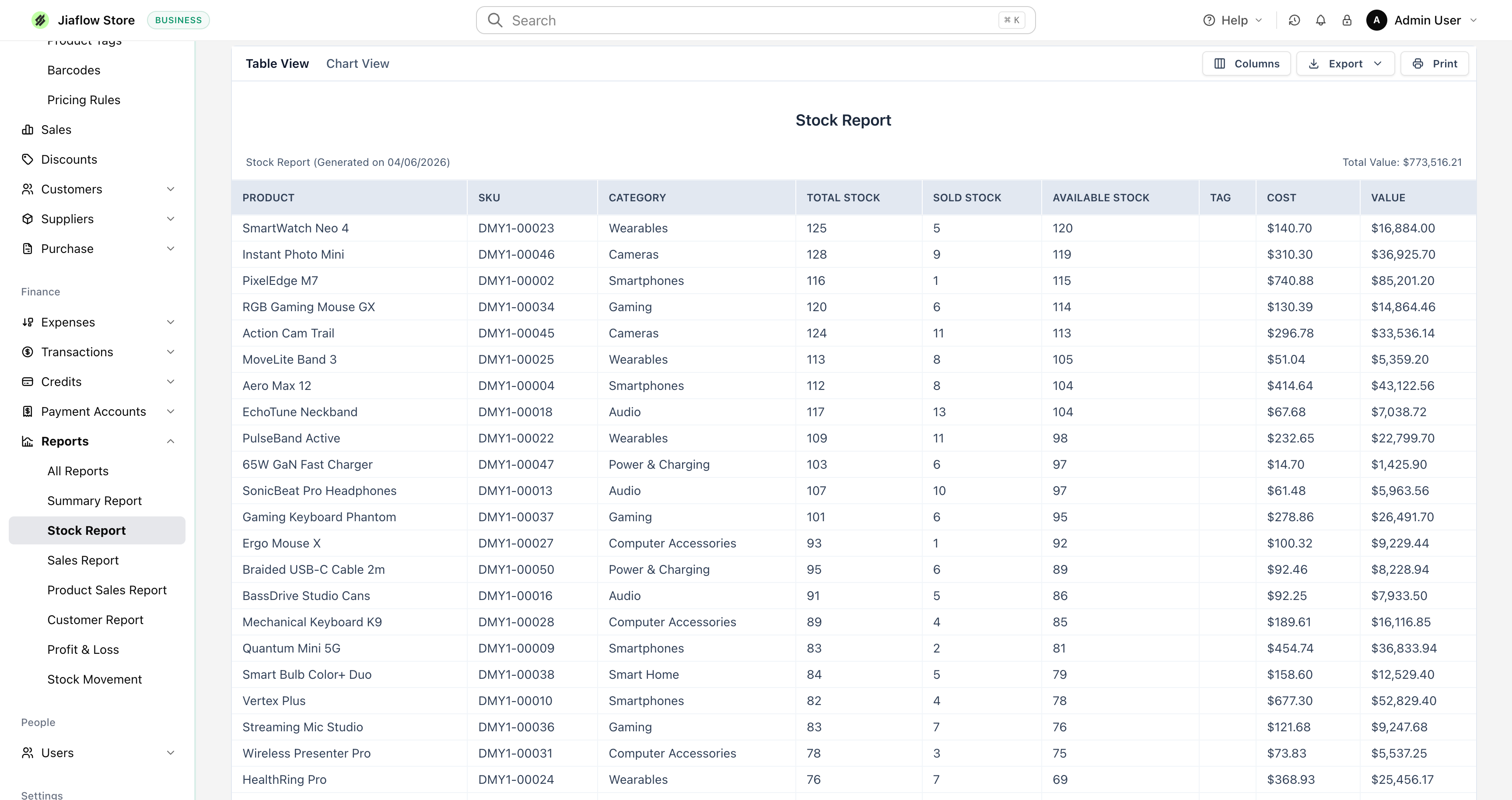Collapse the Reports menu chevron
This screenshot has width=1512, height=800.
click(170, 442)
